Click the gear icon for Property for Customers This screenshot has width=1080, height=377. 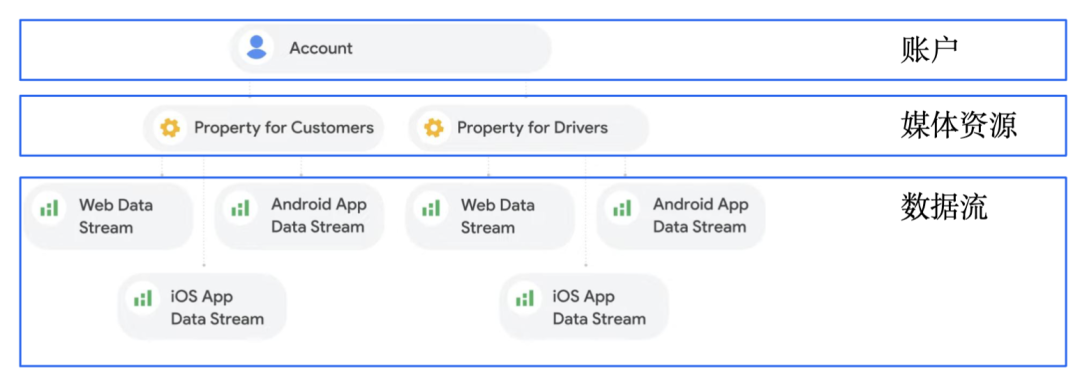pyautogui.click(x=169, y=128)
